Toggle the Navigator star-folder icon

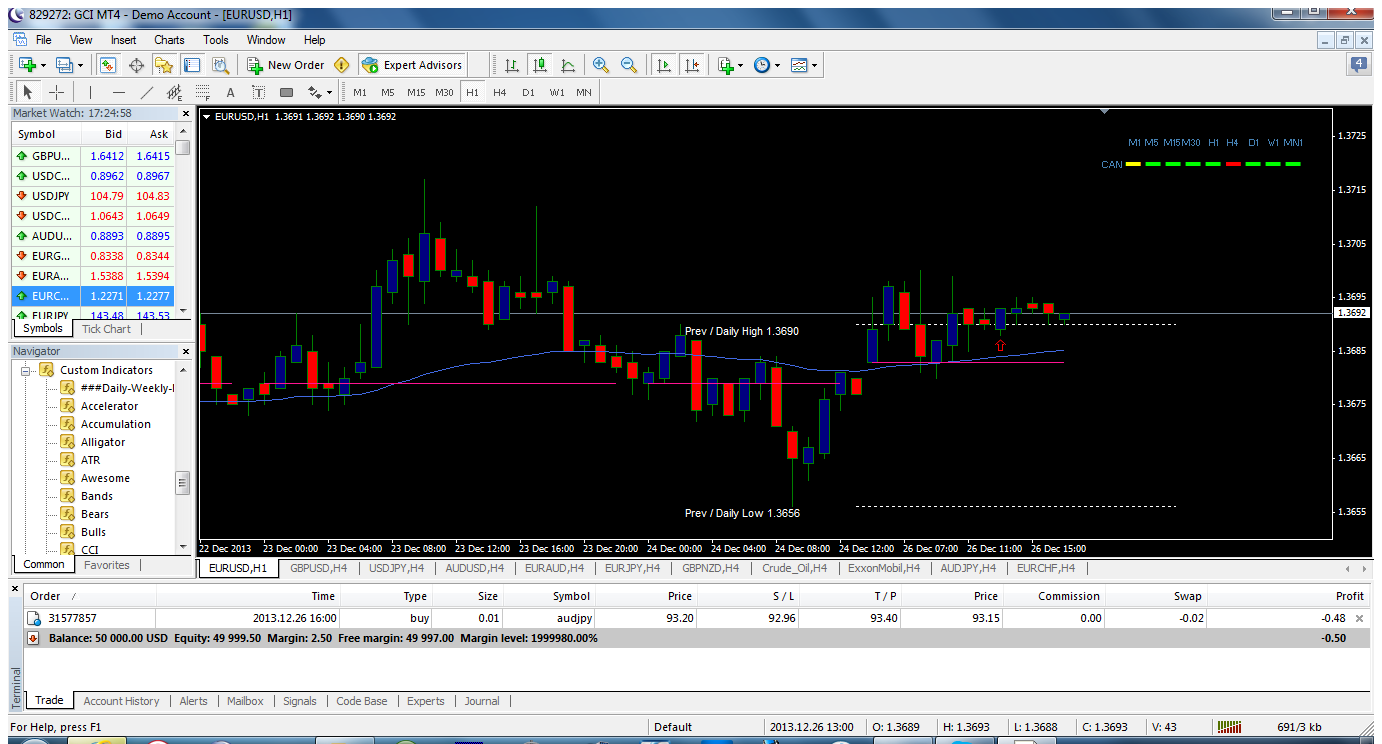(x=164, y=65)
